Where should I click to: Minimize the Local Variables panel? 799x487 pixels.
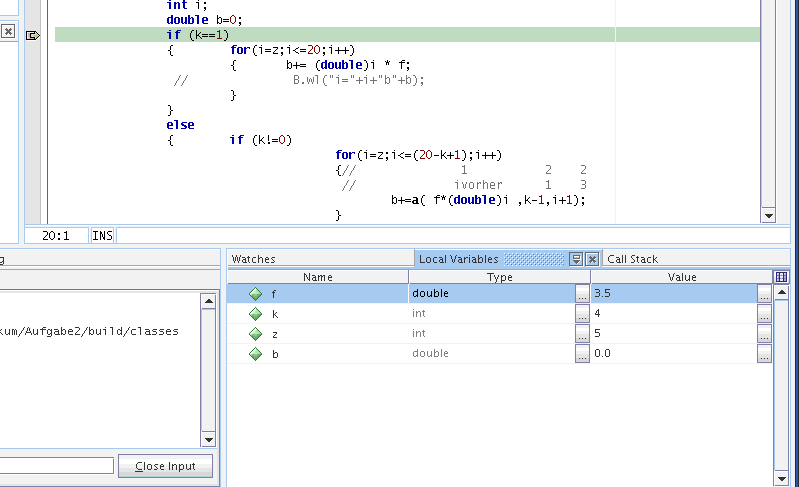[x=576, y=259]
